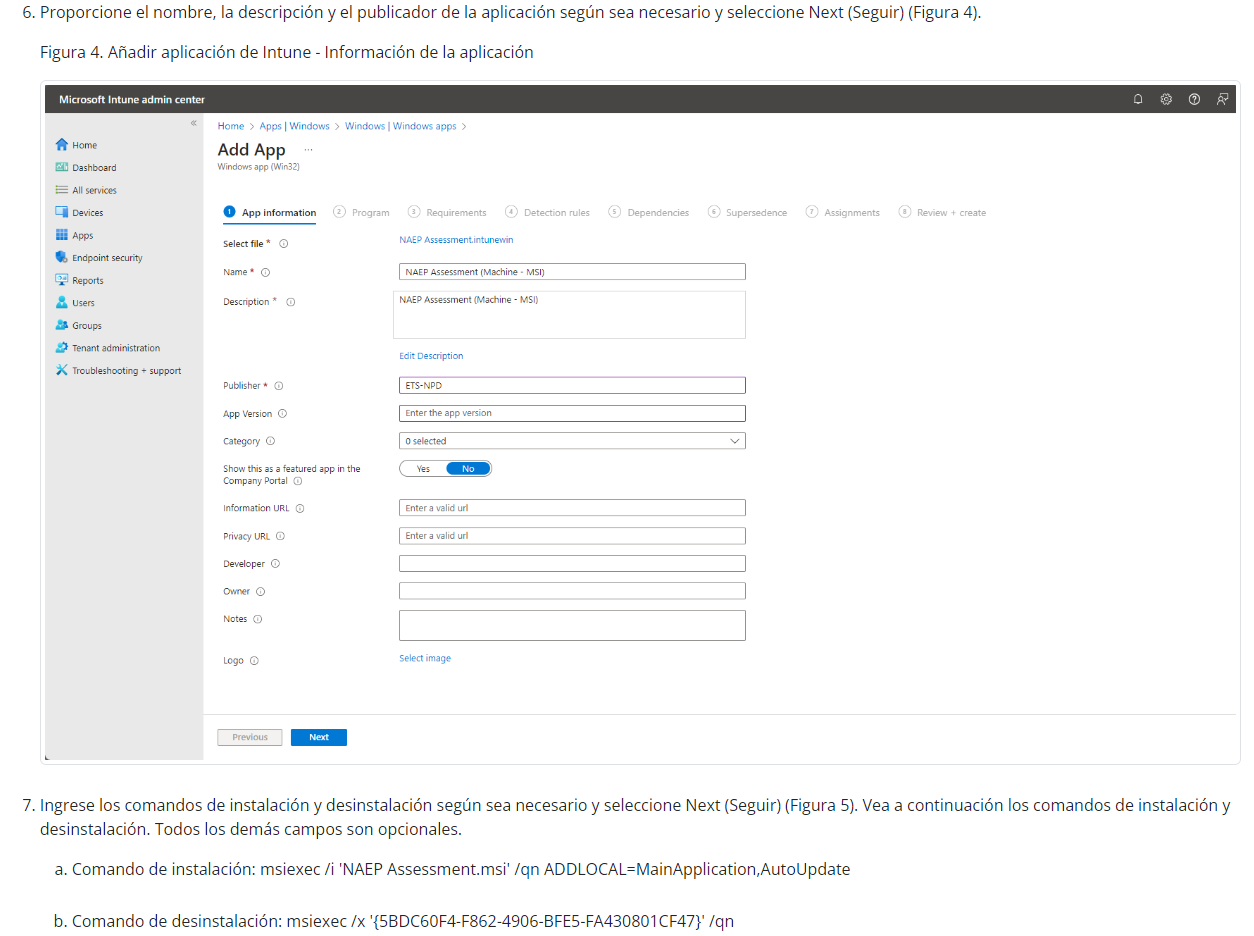Click the feedback person icon
This screenshot has height=936, width=1254.
(1222, 99)
